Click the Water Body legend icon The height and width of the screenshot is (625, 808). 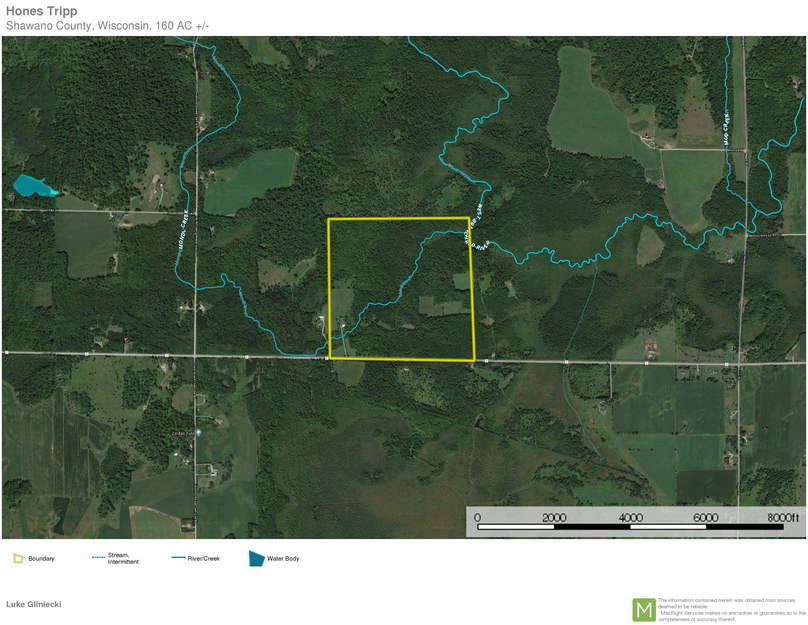click(x=256, y=558)
